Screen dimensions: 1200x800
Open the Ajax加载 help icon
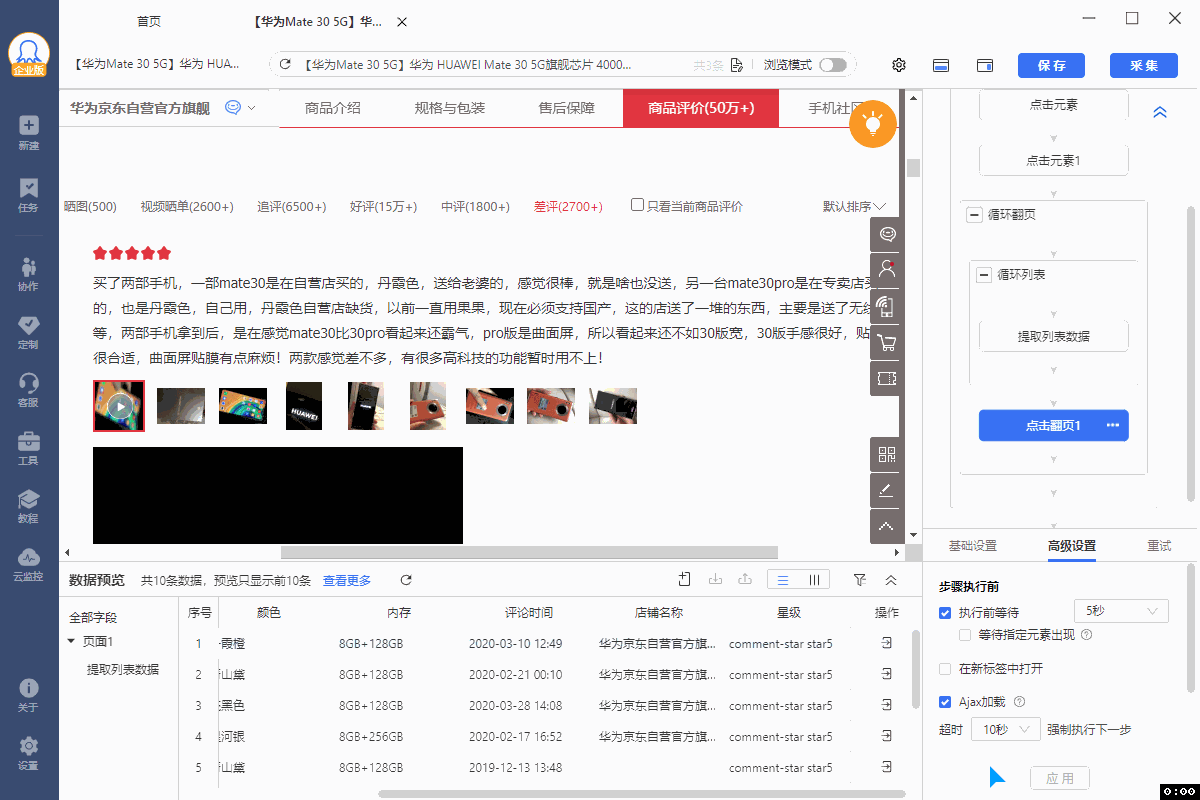(1020, 702)
